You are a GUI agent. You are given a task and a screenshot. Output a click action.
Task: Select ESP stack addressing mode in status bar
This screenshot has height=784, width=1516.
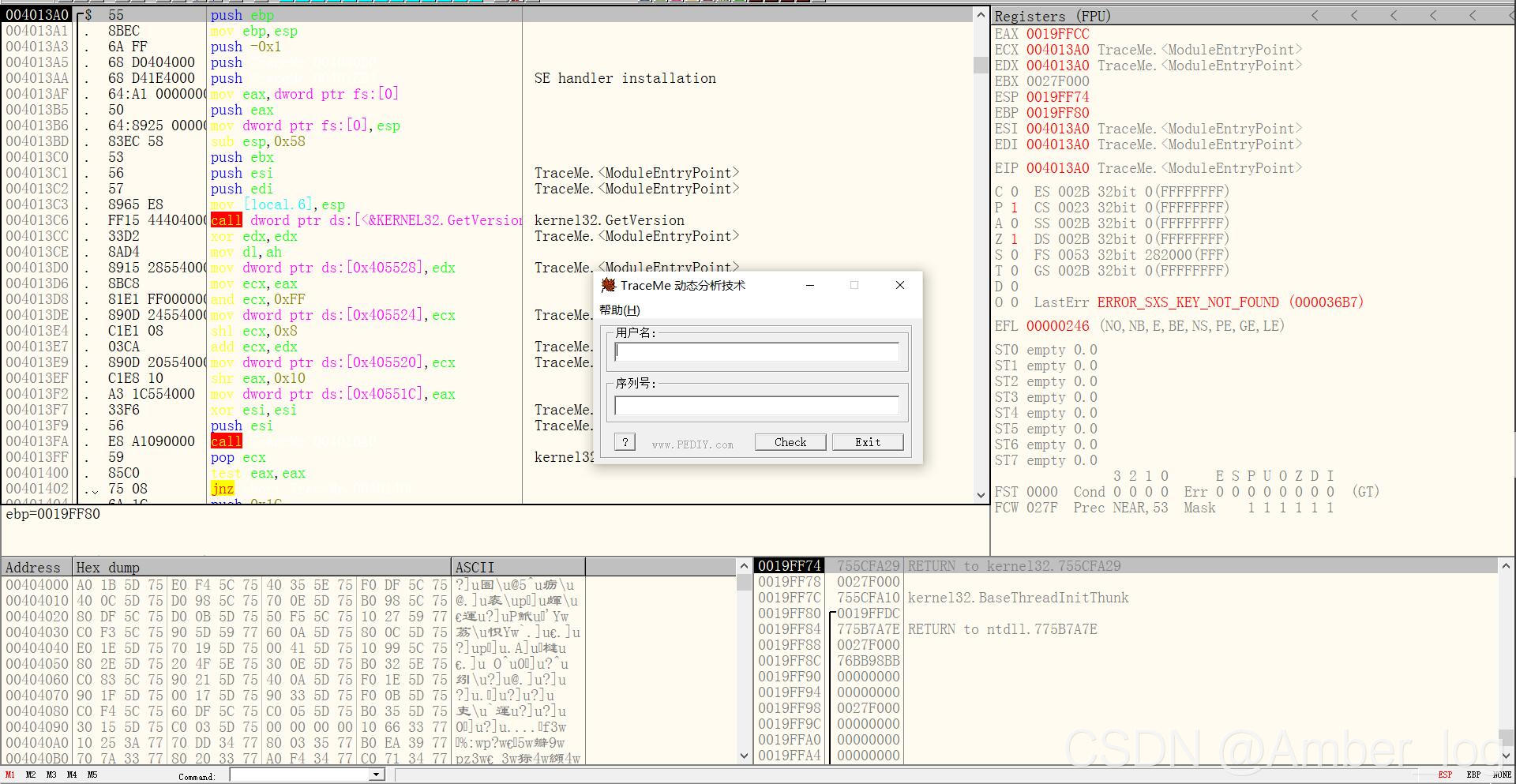point(1445,775)
